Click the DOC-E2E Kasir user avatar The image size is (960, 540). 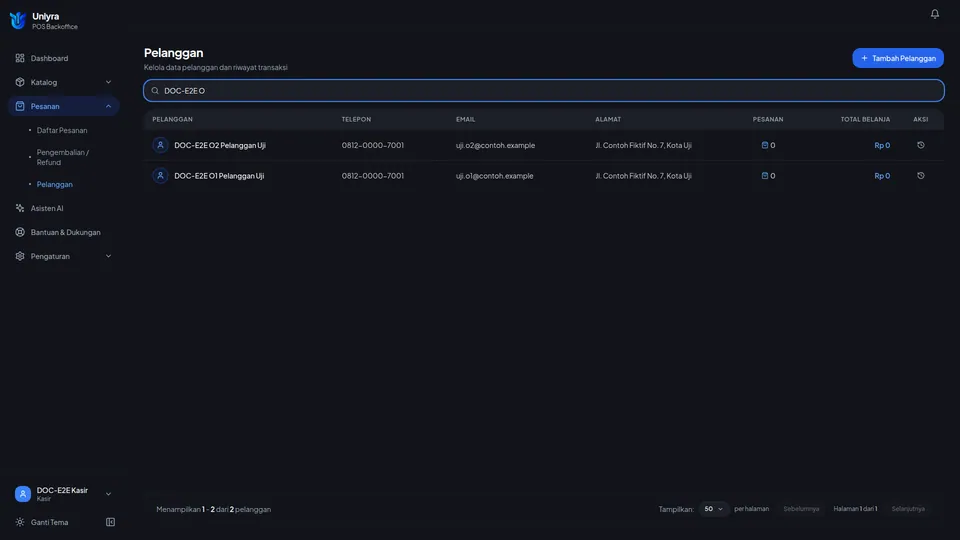[23, 494]
